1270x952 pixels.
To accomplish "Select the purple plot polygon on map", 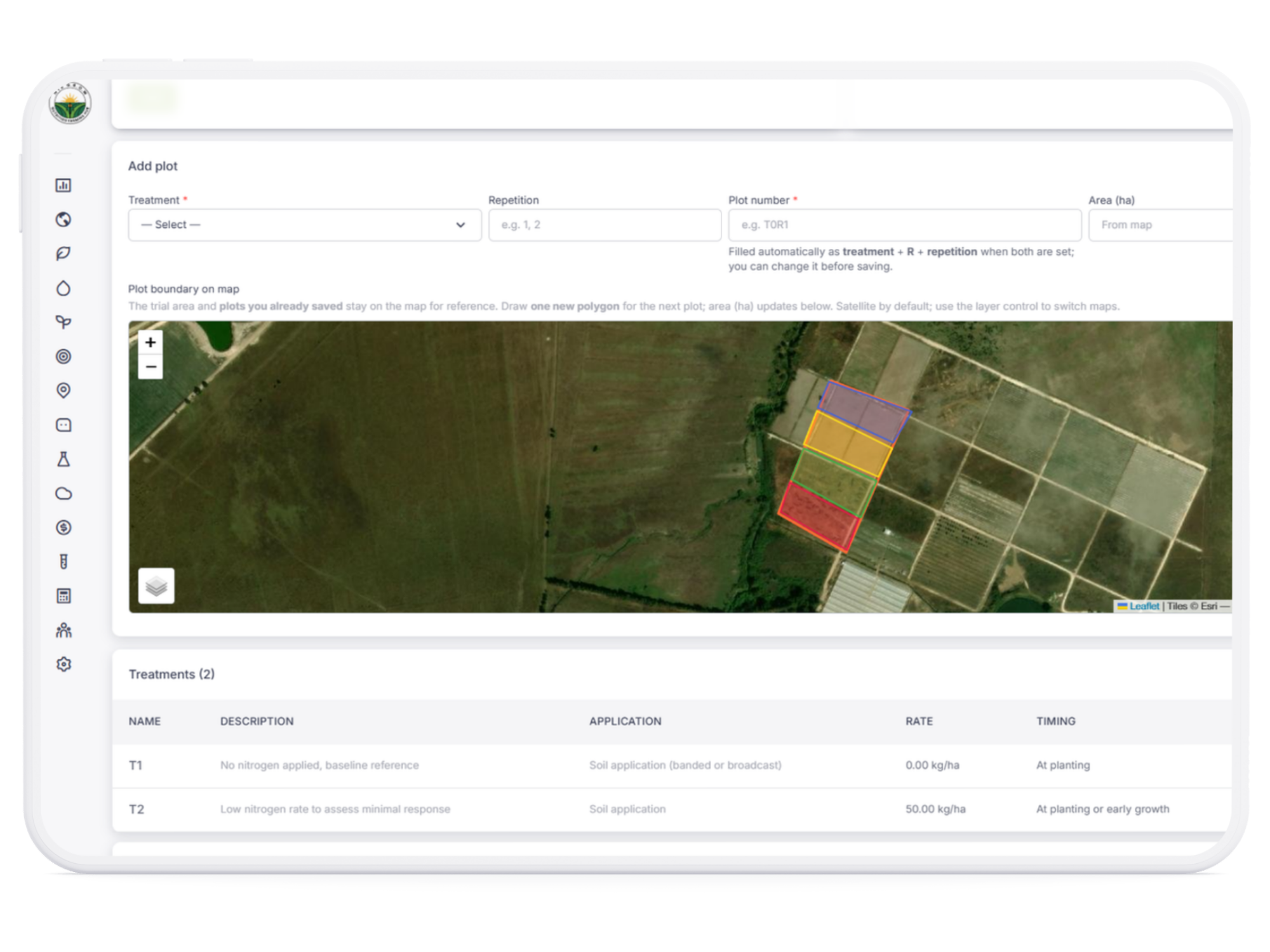I will coord(864,412).
